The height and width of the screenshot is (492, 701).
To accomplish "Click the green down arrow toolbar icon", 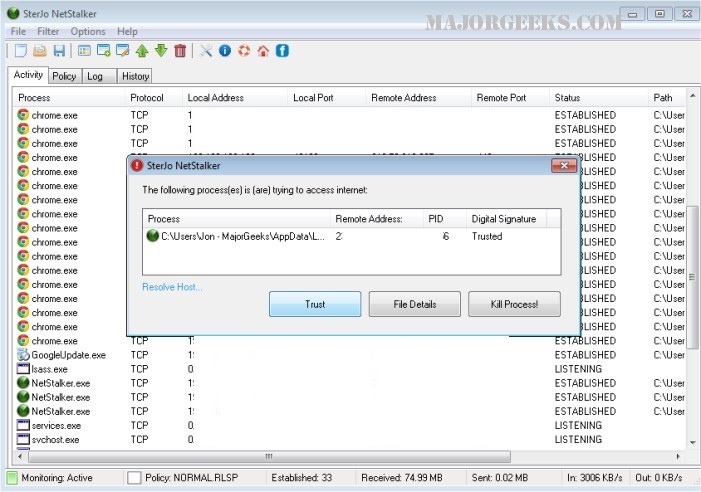I will click(x=161, y=50).
